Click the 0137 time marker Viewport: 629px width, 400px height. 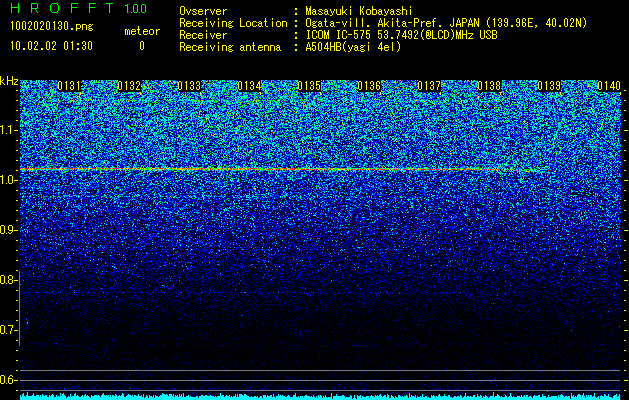coord(429,86)
